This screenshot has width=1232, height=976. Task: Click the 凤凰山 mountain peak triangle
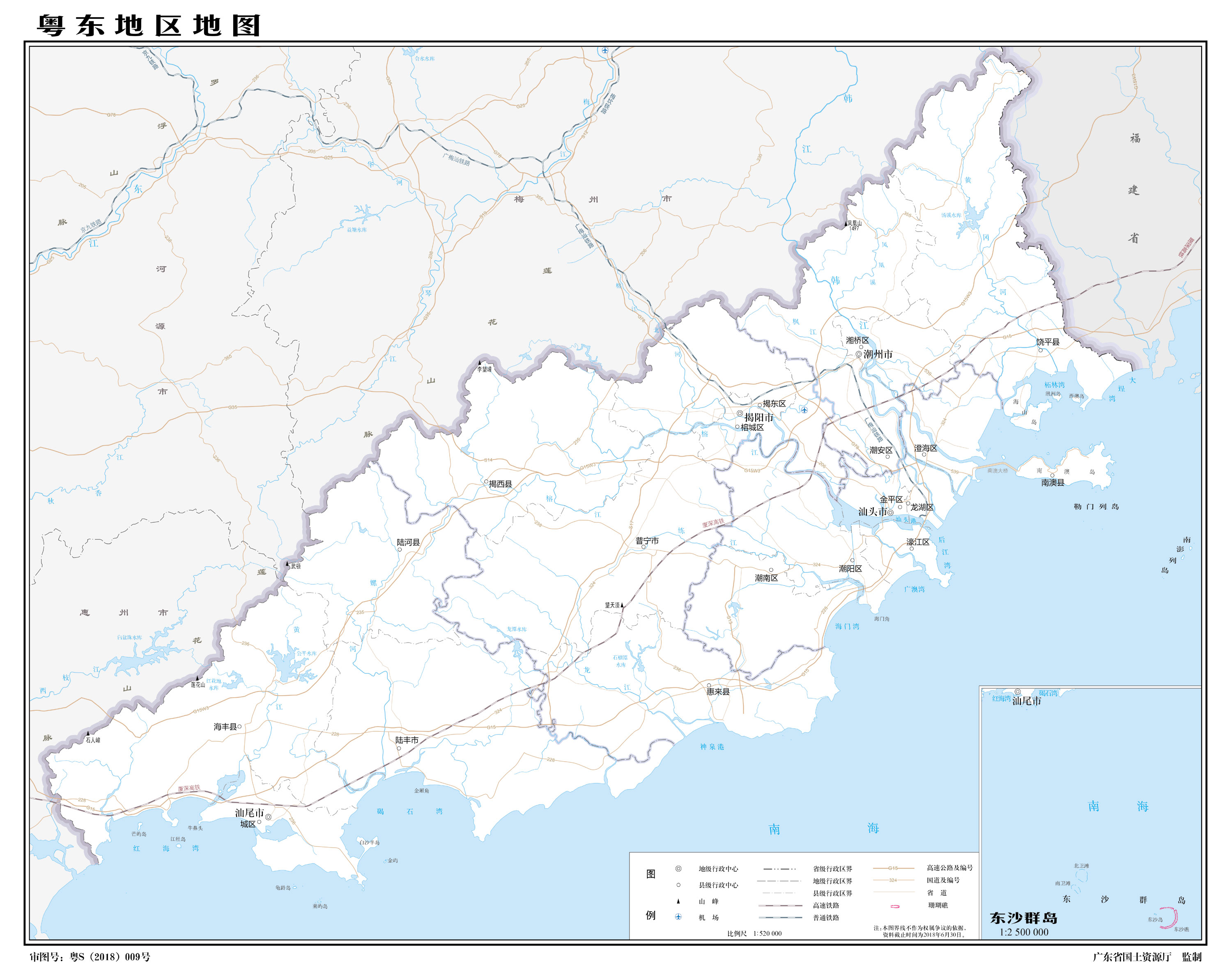846,224
